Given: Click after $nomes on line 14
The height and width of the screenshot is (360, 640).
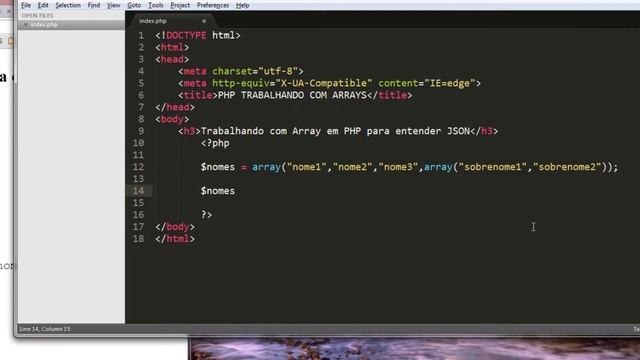Looking at the screenshot, I should (x=236, y=191).
